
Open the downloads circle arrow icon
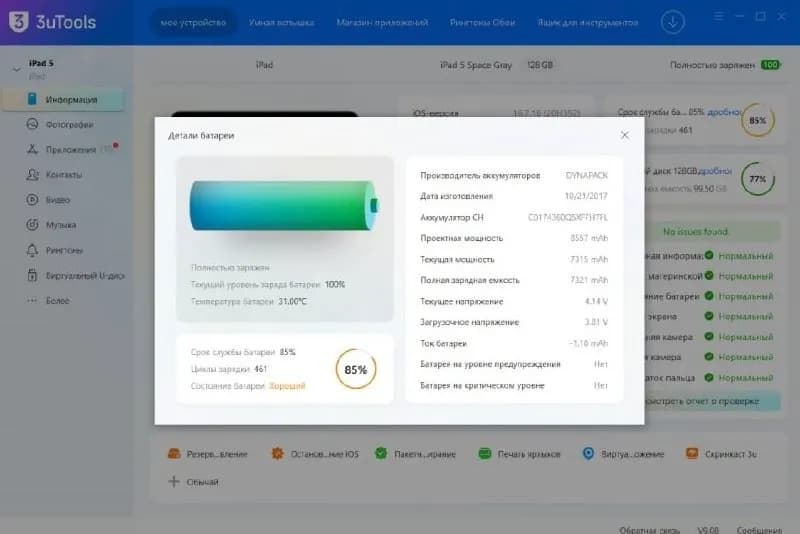(x=672, y=22)
